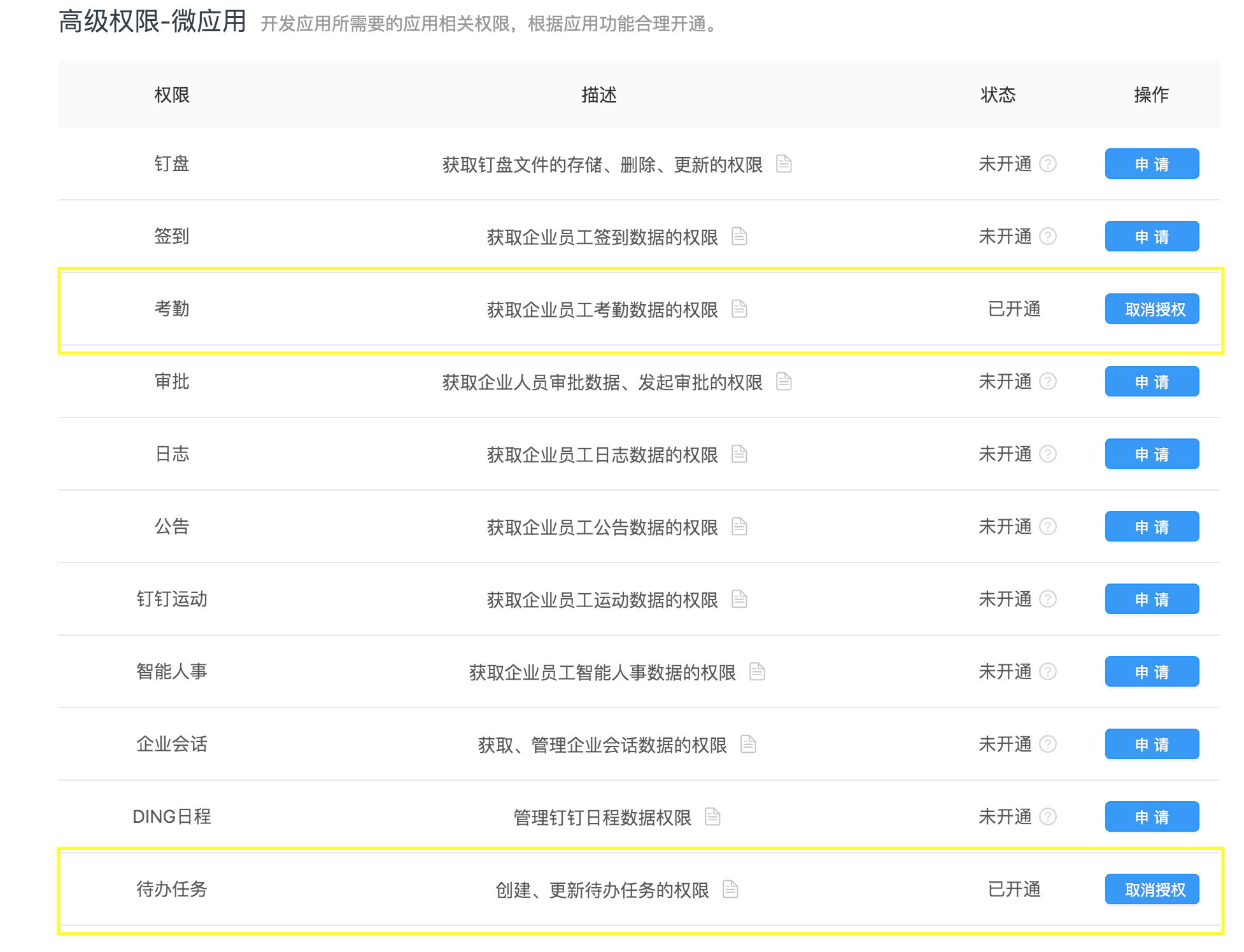Select the 审批 permission name
Screen dimensions: 1244x952
[x=172, y=382]
